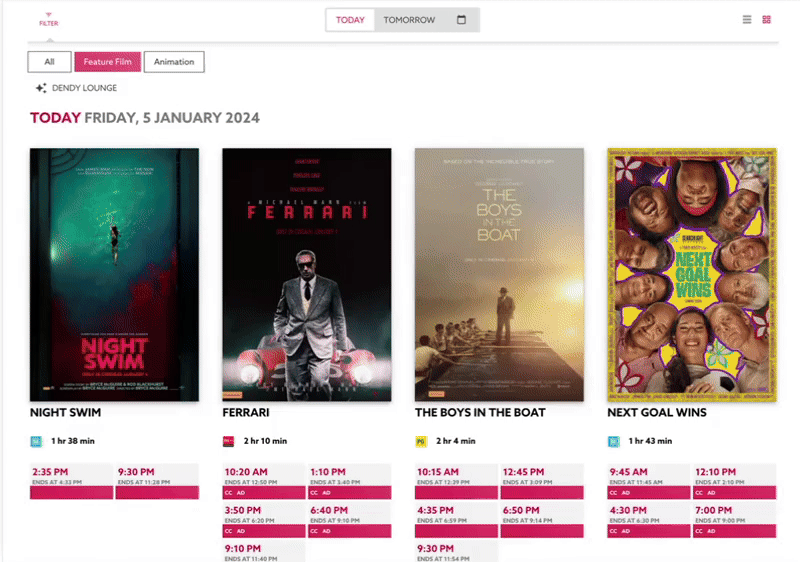Open the Next Goal Wins poster
The height and width of the screenshot is (562, 800).
coord(692,275)
